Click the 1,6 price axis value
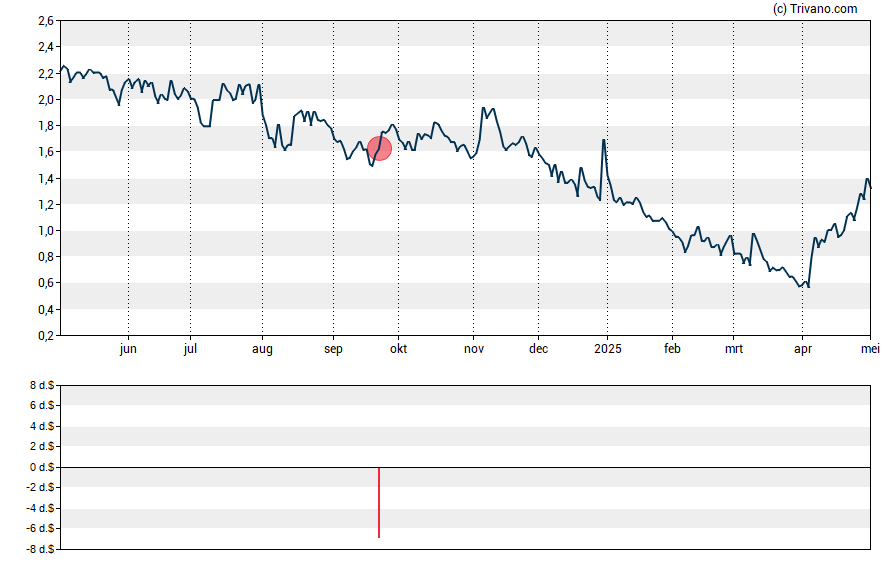Screen dimensions: 888x565 [46, 152]
